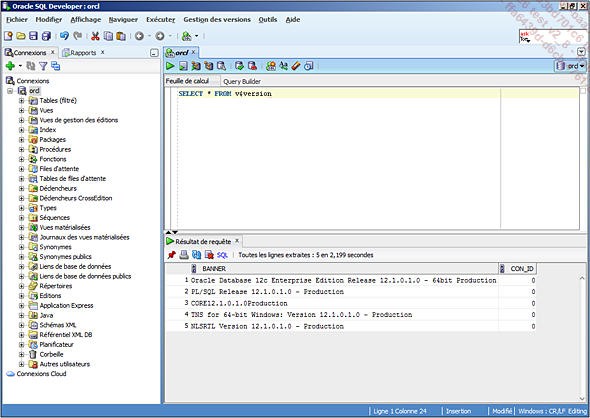Viewport: 590px width, 418px height.
Task: Rollback with the database red-mark icon
Action: click(252, 66)
